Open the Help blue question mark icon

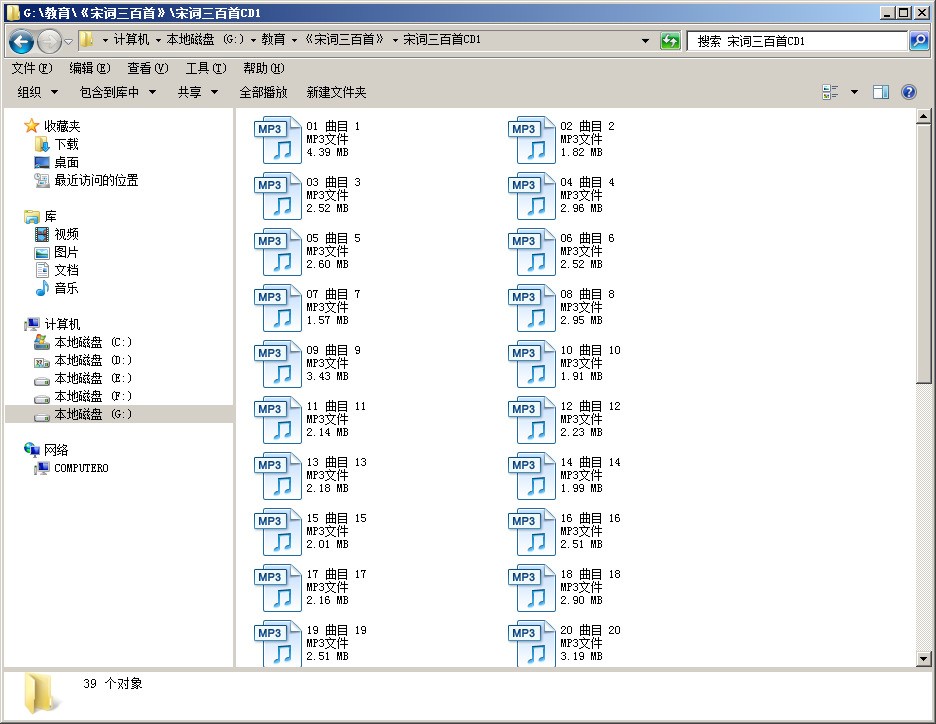tap(907, 92)
